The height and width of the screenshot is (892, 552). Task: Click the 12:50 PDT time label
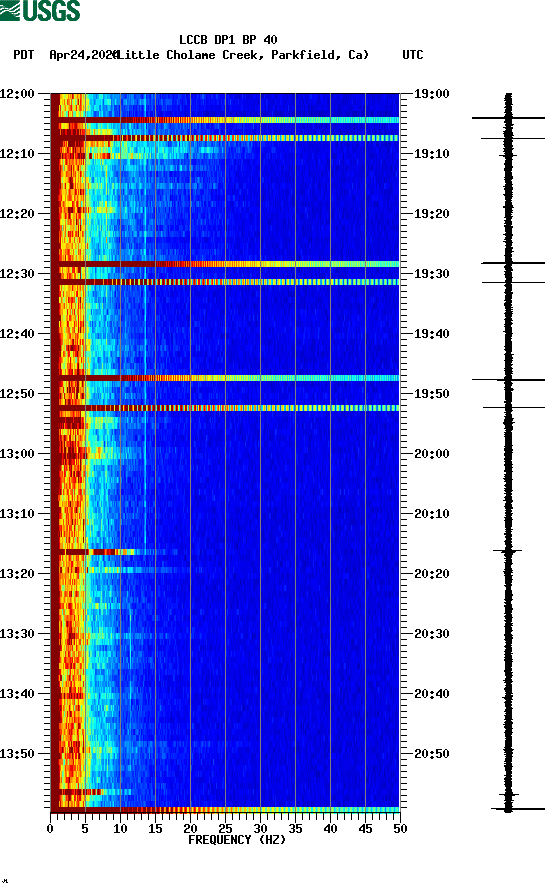(x=18, y=394)
